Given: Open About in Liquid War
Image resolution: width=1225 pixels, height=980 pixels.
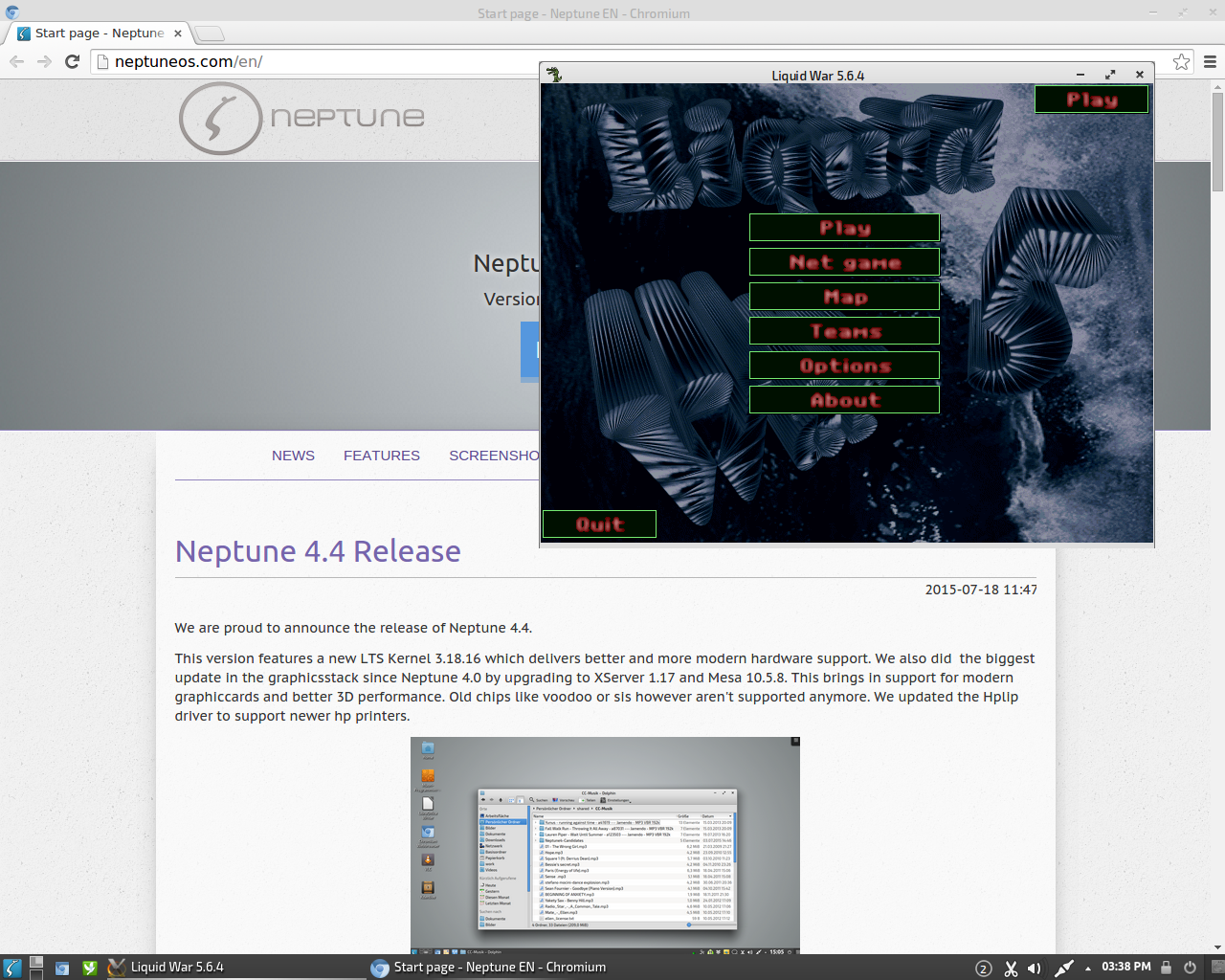Looking at the screenshot, I should point(844,400).
